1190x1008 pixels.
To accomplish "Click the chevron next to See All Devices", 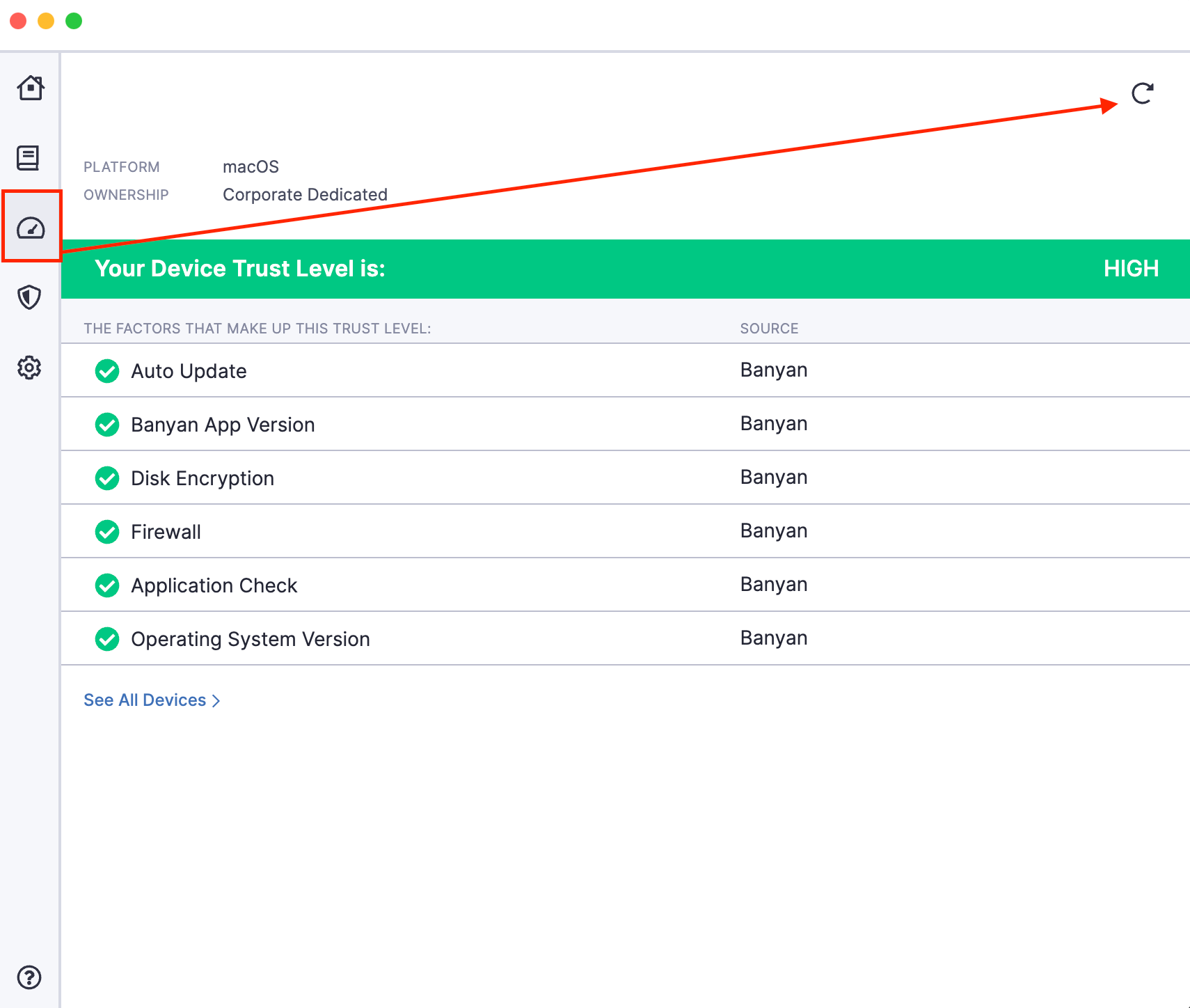I will point(216,701).
